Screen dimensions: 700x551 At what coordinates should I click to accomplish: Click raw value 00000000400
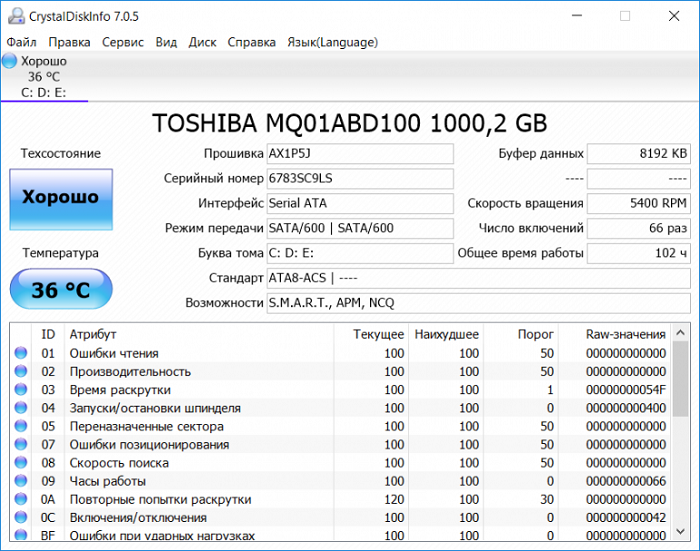[x=626, y=408]
